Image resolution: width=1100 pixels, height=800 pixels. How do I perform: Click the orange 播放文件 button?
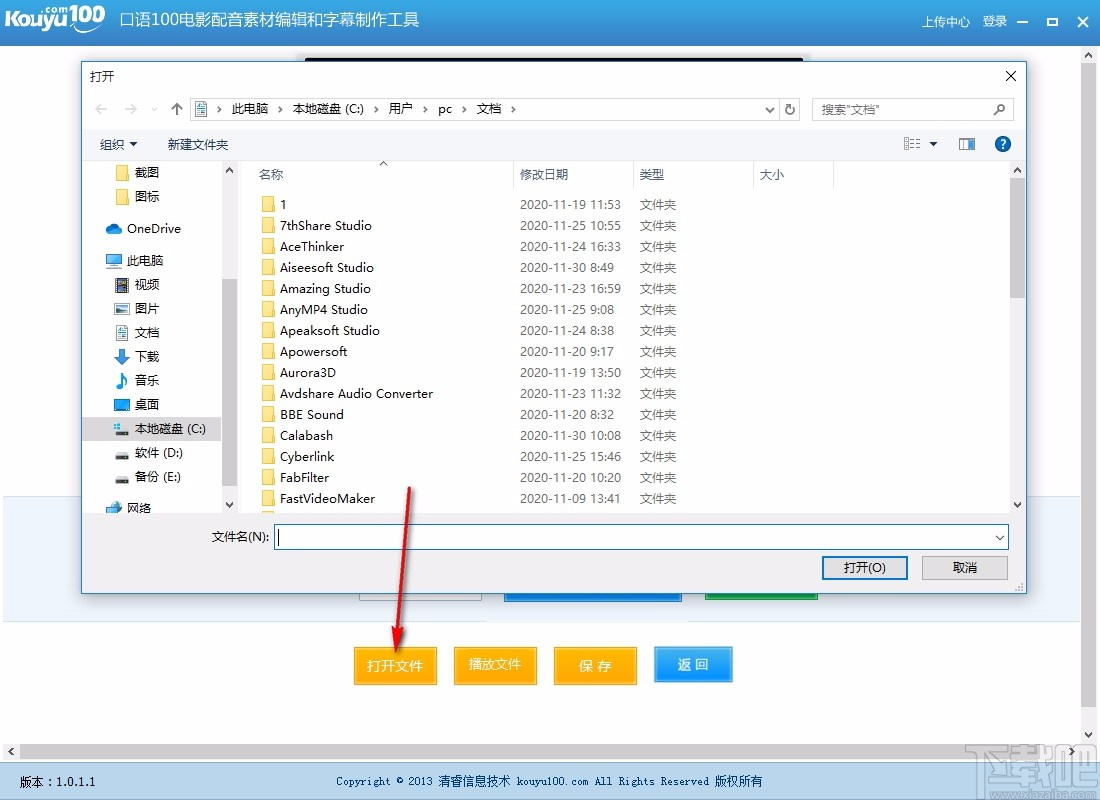click(x=495, y=665)
